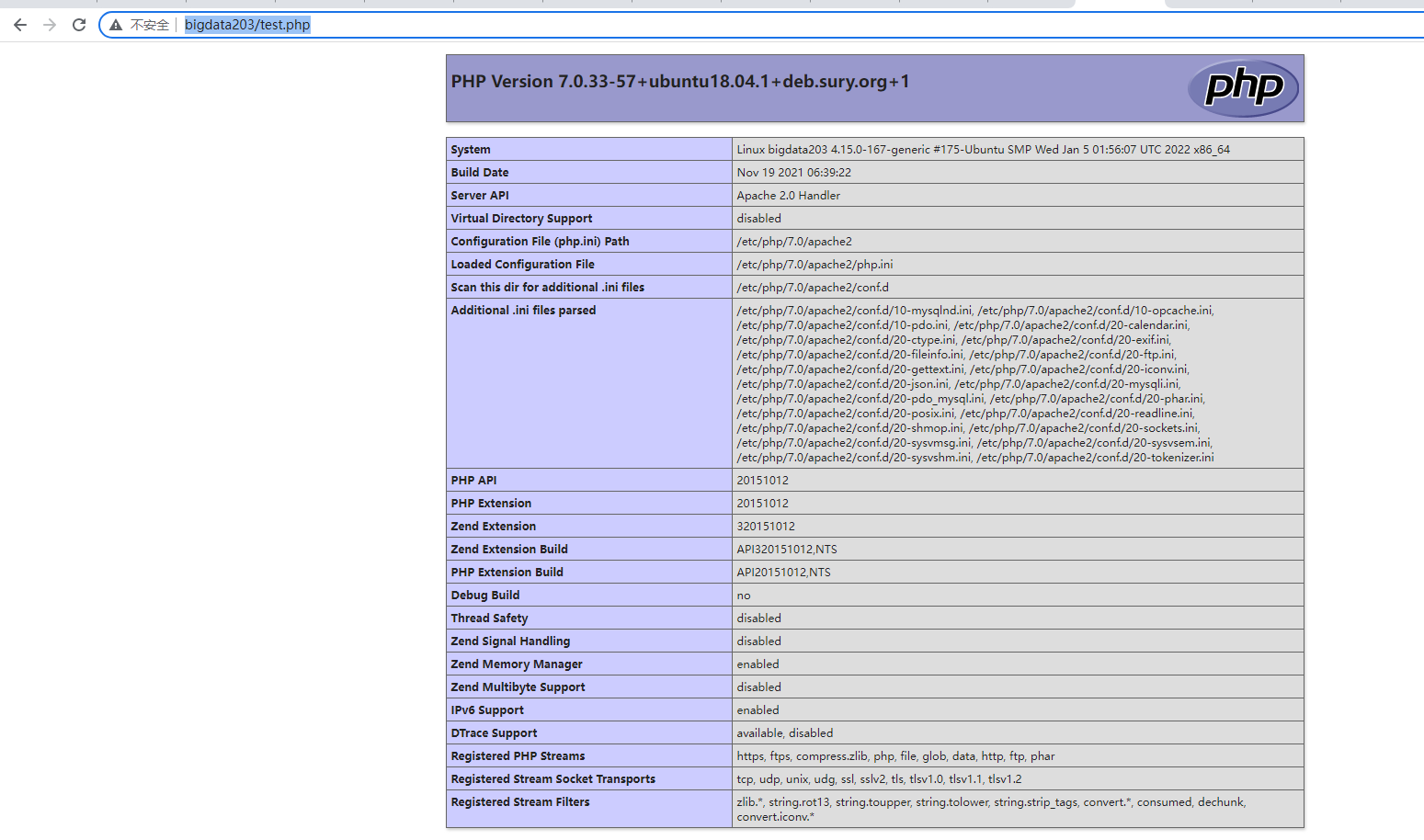The width and height of the screenshot is (1424, 840).
Task: Click the /etc/php/7.0/apache2 path value
Action: pyautogui.click(x=794, y=241)
